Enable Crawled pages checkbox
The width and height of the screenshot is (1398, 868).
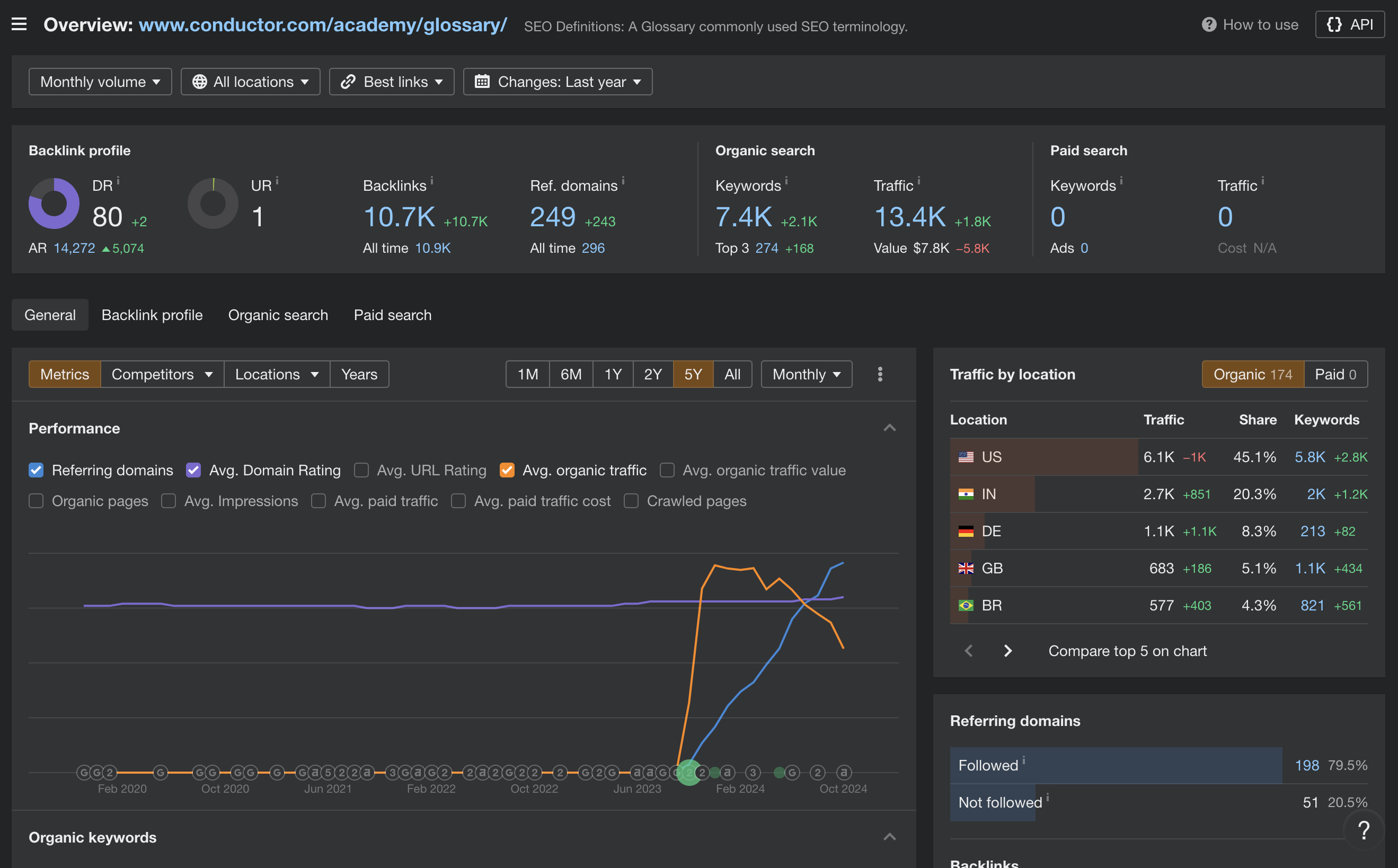(631, 501)
